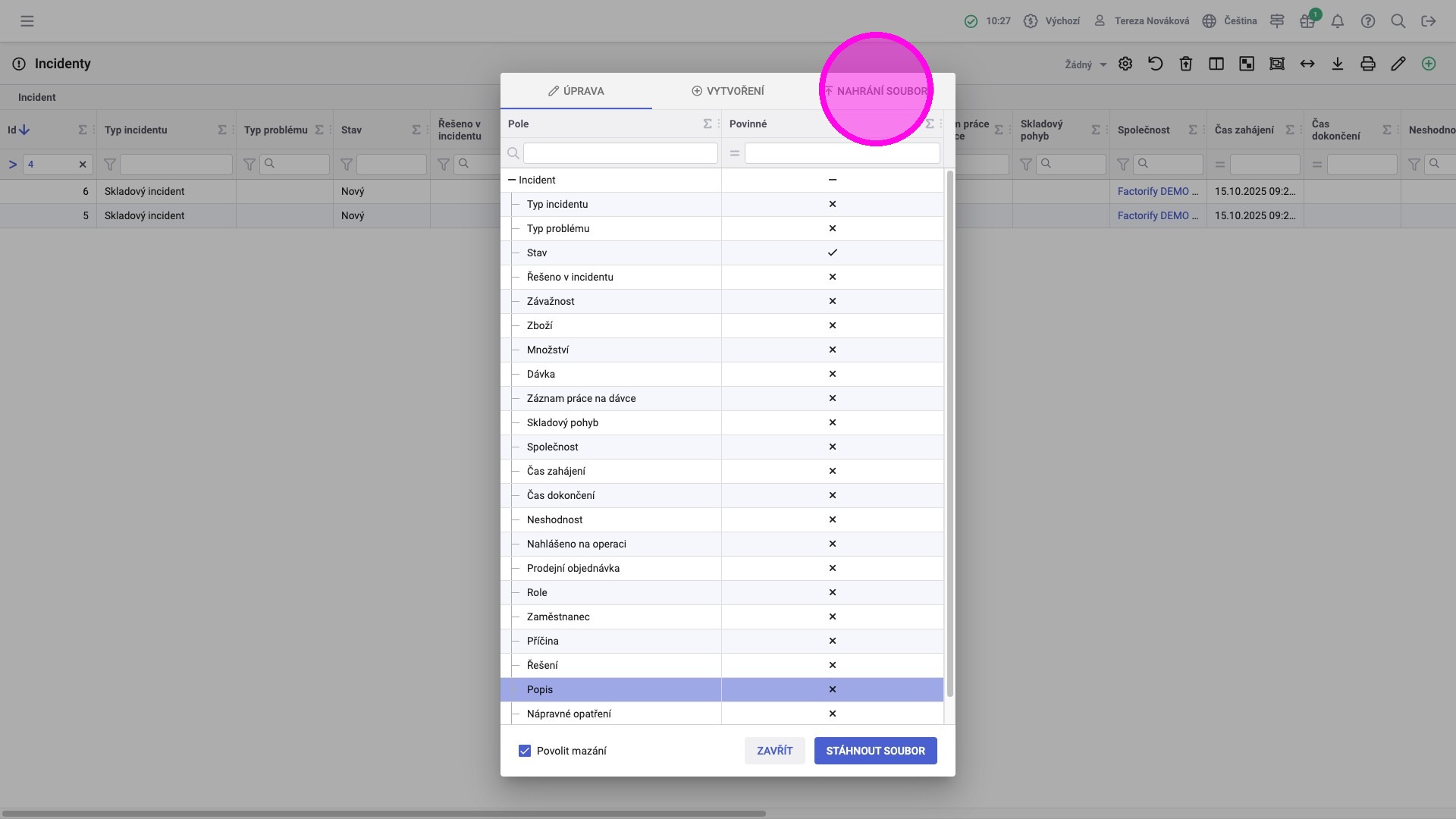1456x819 pixels.
Task: Click the Stáhnout soubor button
Action: [875, 751]
